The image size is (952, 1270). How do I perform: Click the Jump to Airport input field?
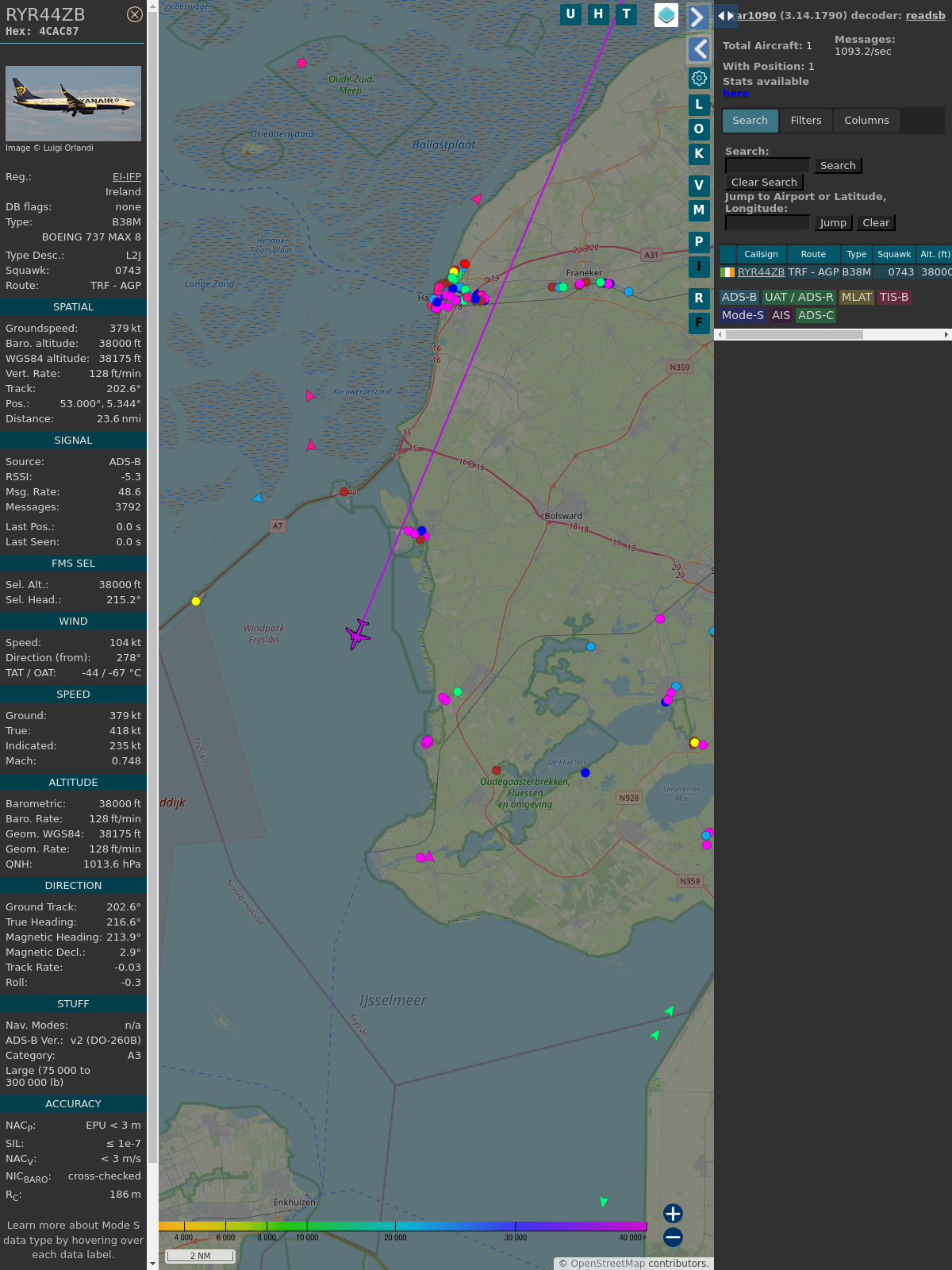click(767, 223)
